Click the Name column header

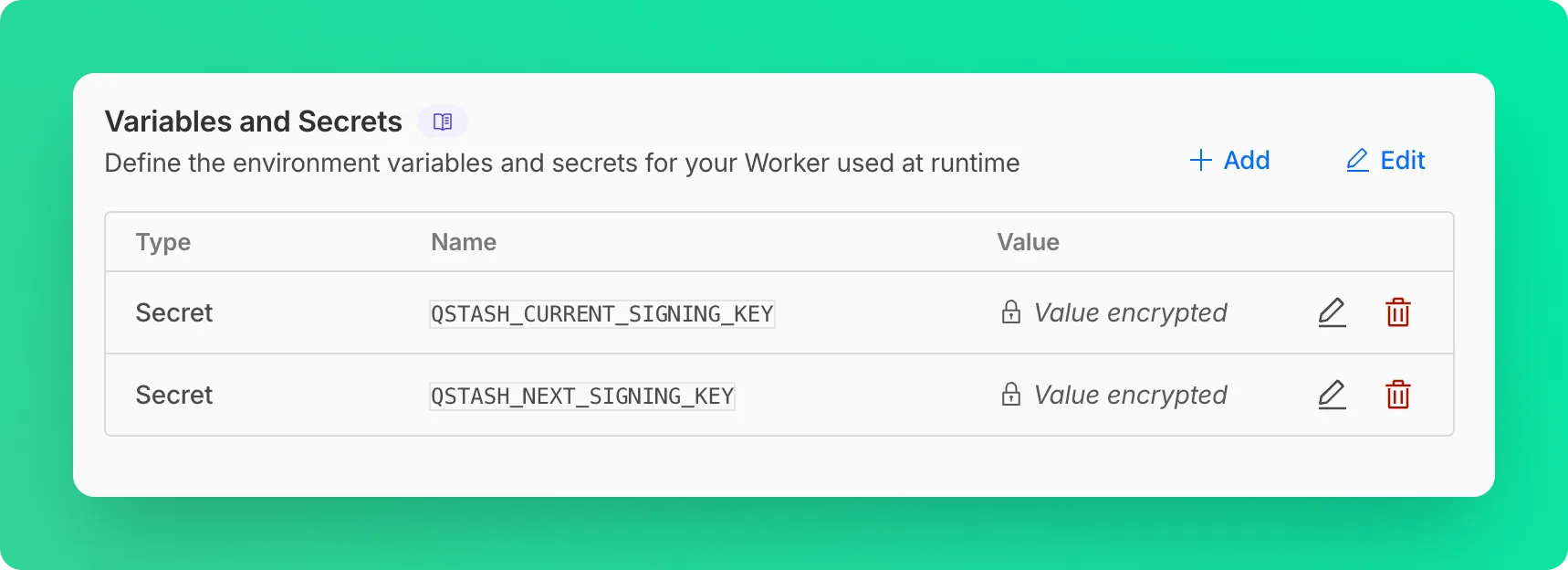tap(464, 242)
